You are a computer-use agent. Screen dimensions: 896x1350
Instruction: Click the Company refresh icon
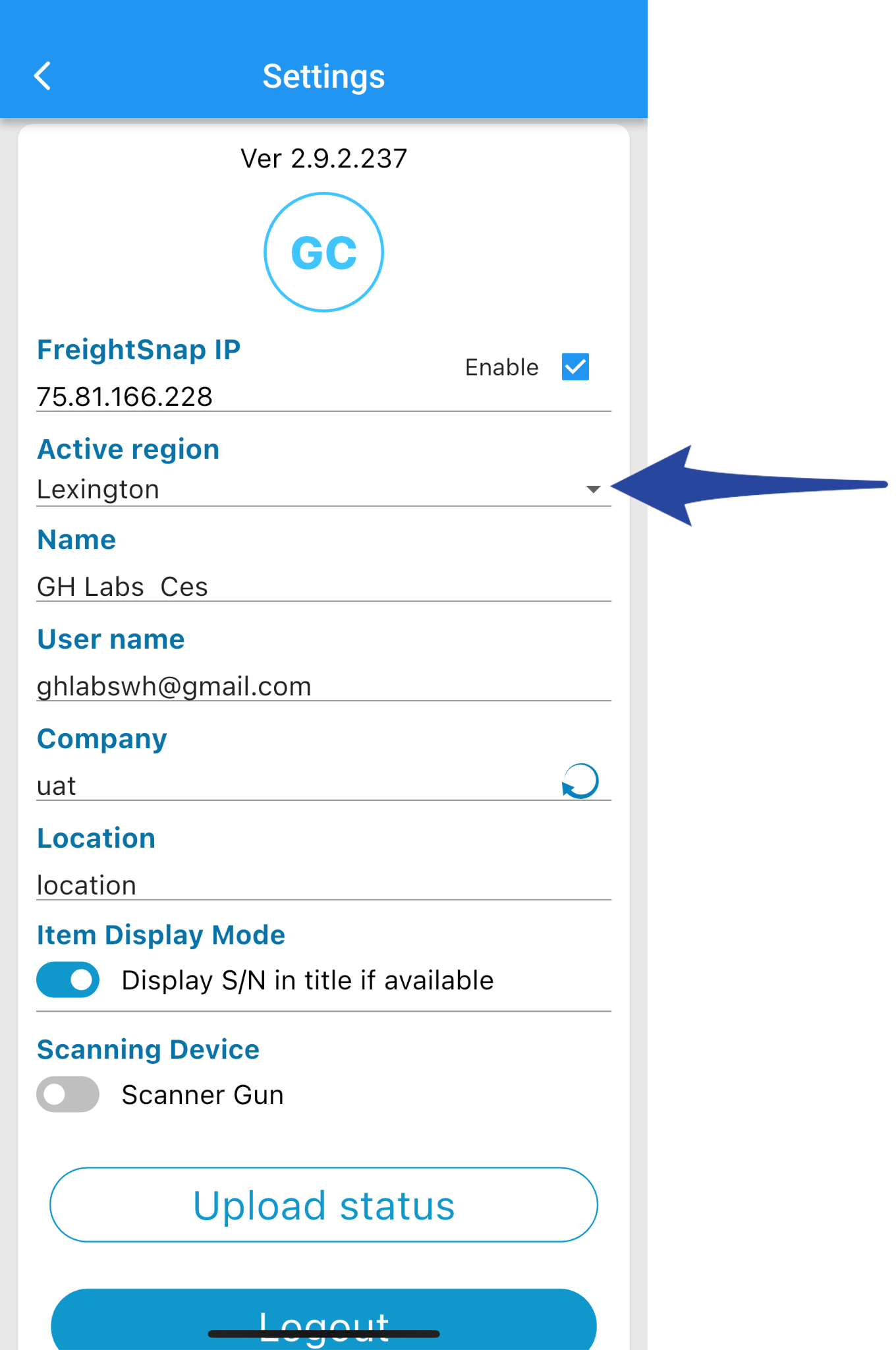click(580, 781)
